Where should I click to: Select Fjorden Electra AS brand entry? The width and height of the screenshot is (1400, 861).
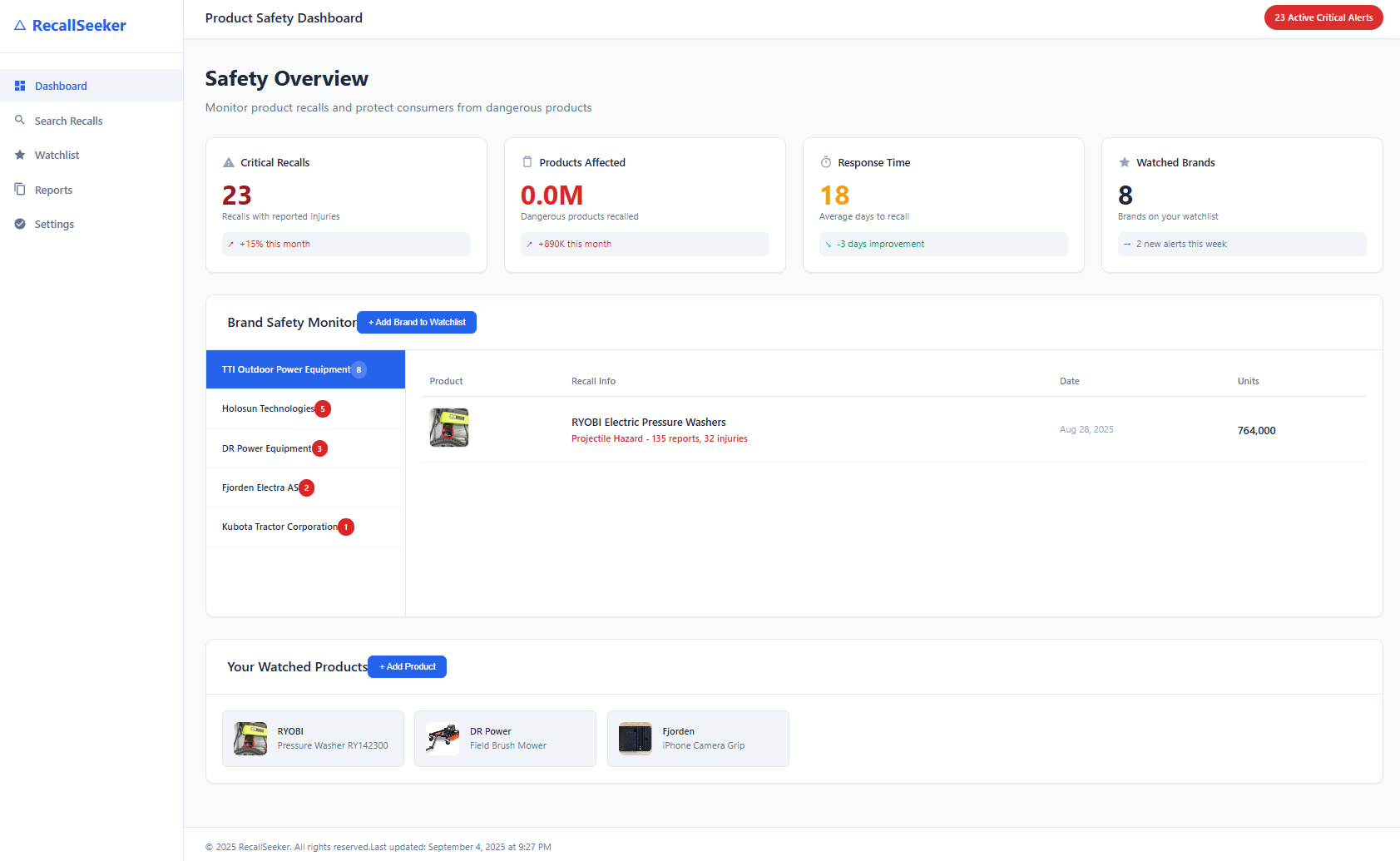(259, 487)
